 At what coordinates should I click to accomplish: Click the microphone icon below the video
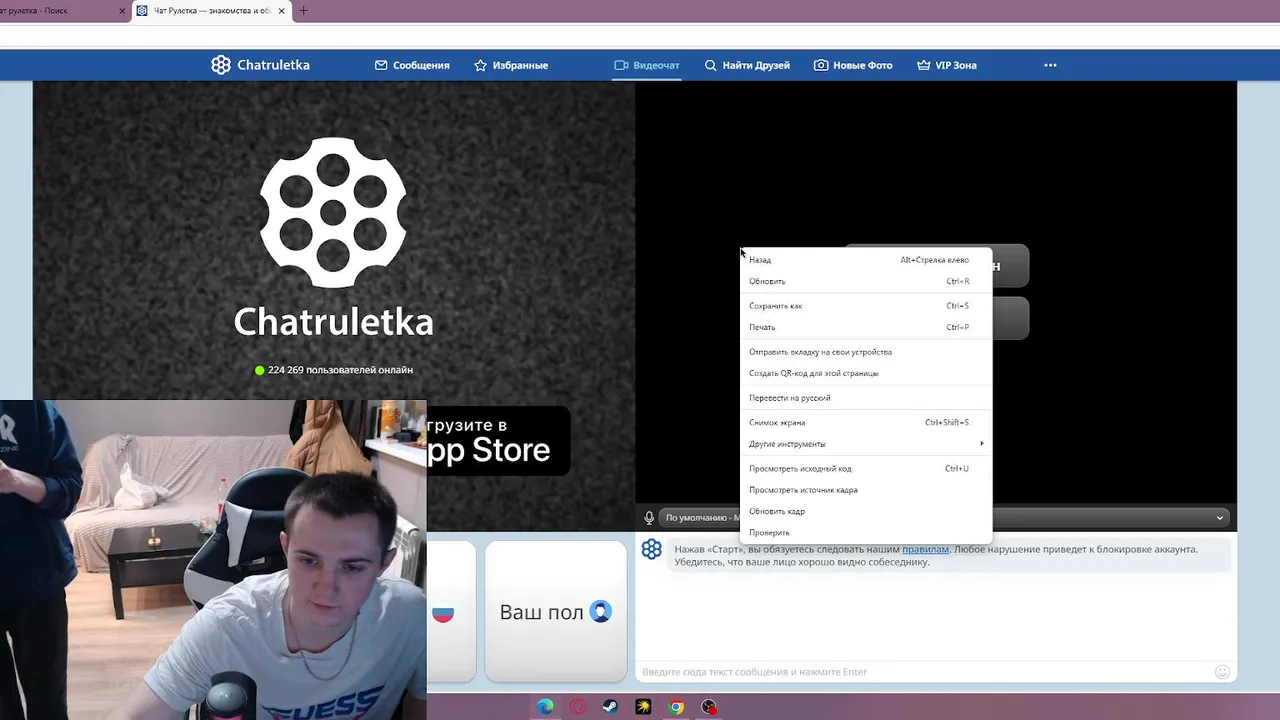click(649, 517)
